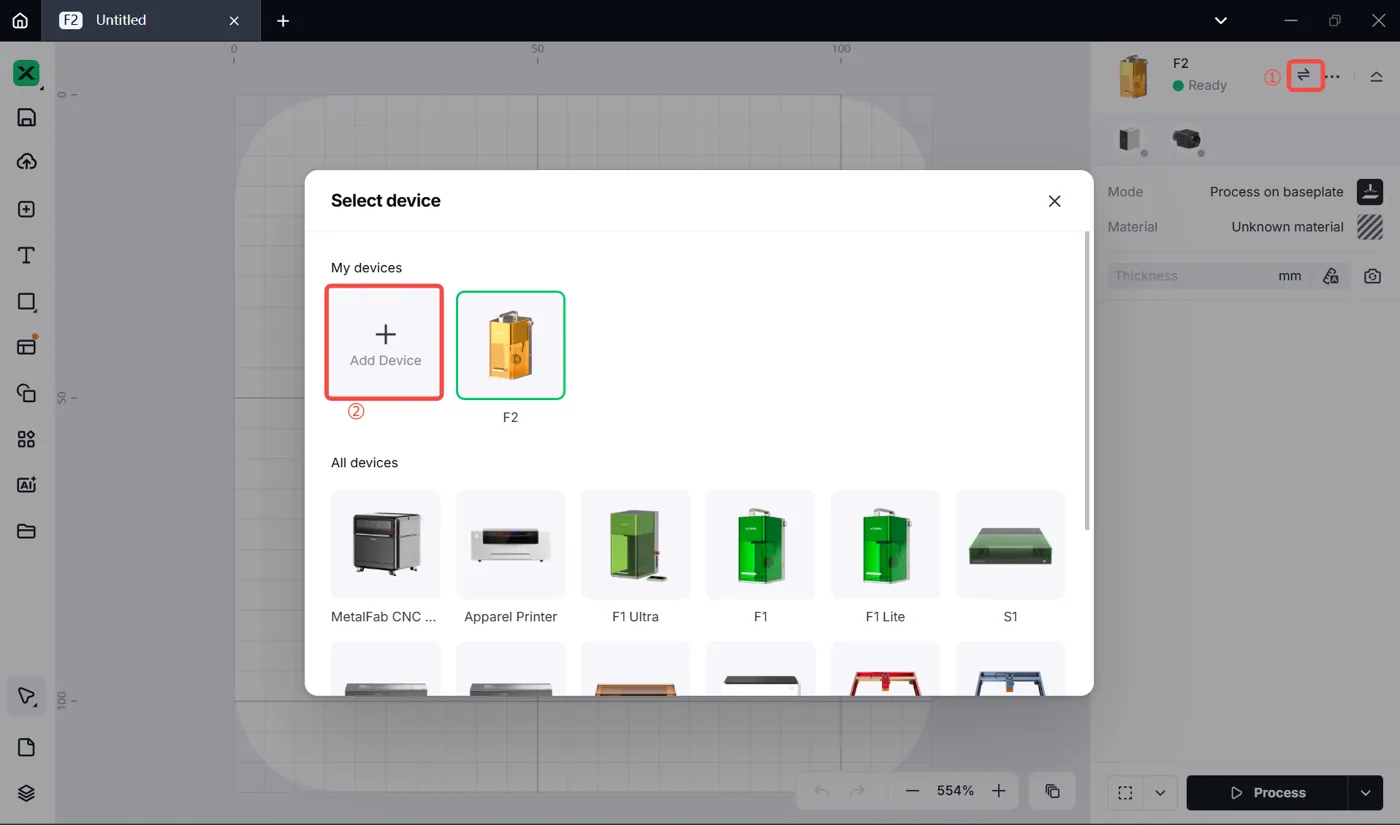
Task: Open the apps grid icon
Action: click(27, 439)
